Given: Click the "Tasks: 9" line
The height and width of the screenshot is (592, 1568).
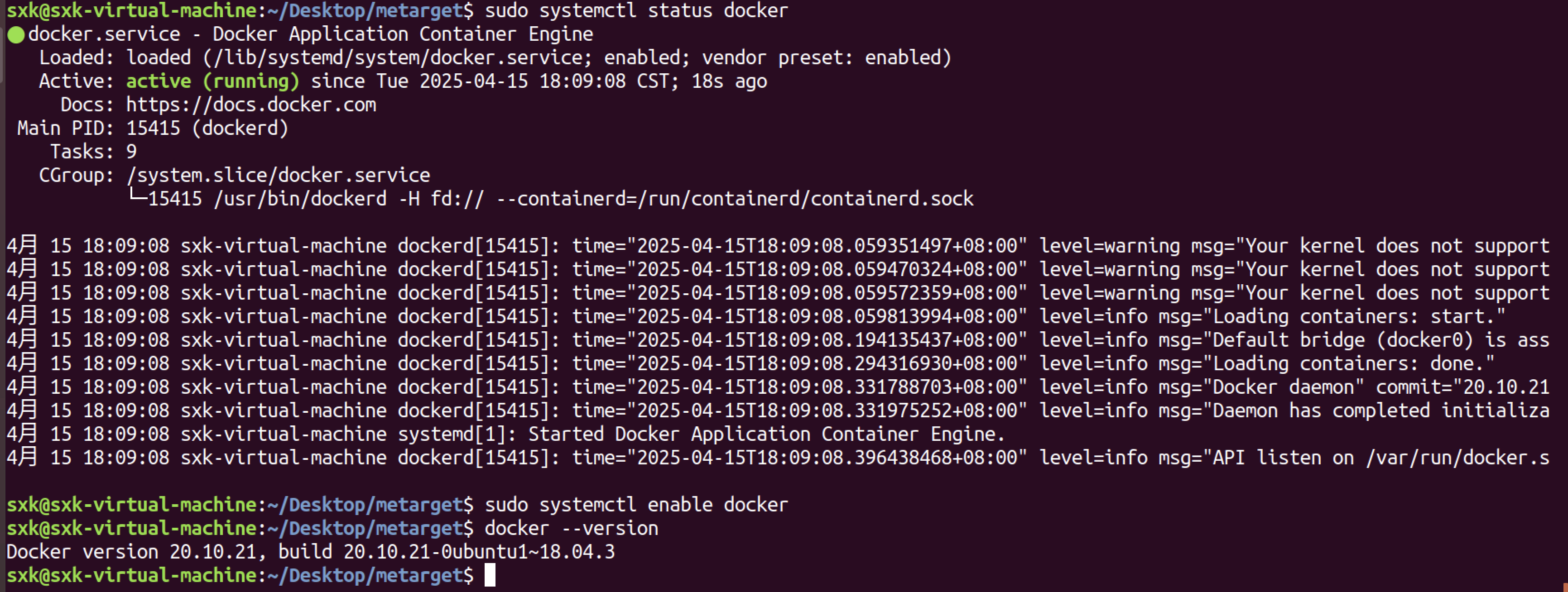Looking at the screenshot, I should [x=93, y=152].
